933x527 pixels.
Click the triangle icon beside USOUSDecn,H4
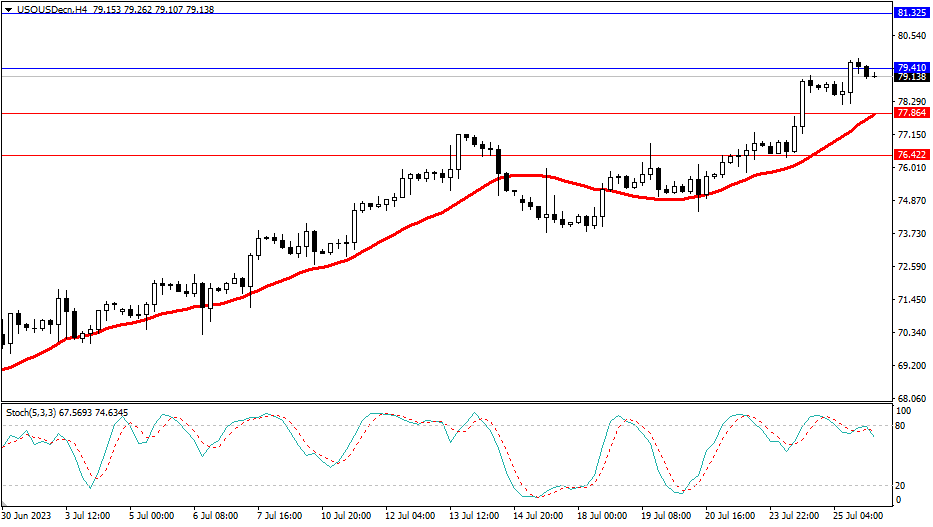pyautogui.click(x=9, y=9)
